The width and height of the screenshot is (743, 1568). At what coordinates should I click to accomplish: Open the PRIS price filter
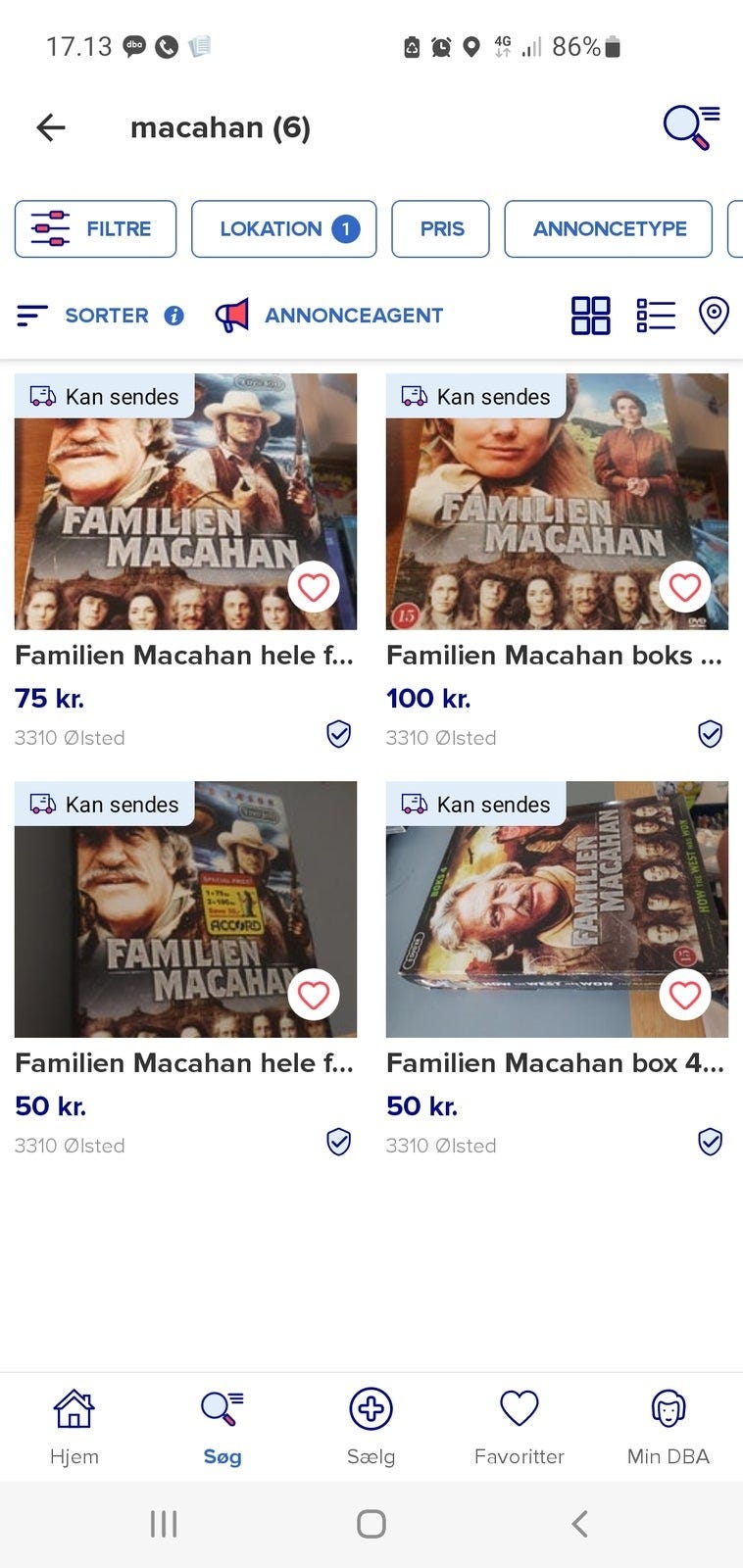click(440, 229)
